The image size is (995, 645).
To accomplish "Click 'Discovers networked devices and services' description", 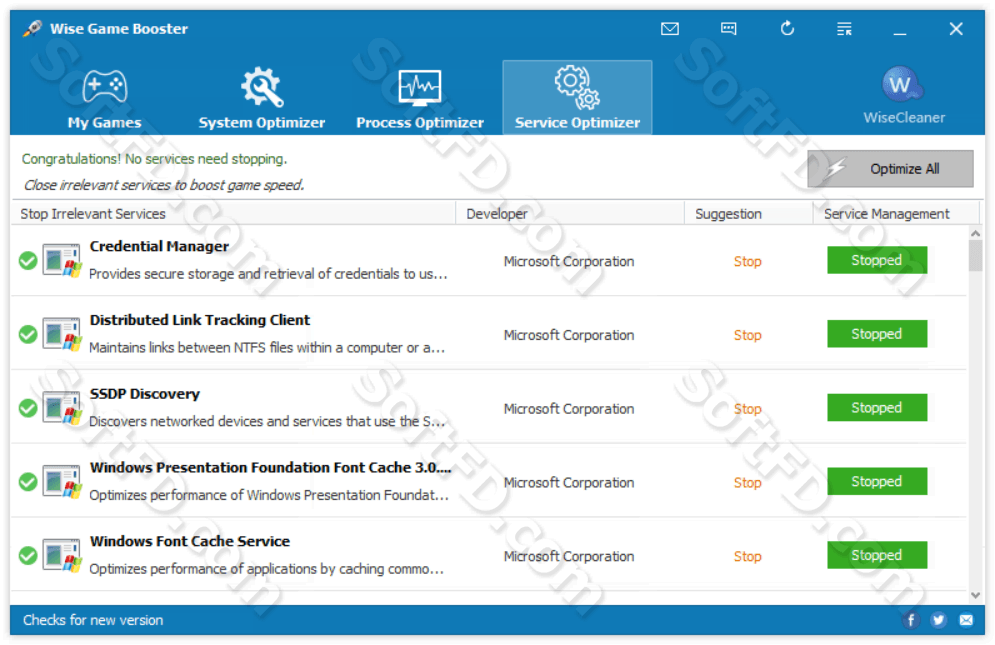I will (x=267, y=422).
